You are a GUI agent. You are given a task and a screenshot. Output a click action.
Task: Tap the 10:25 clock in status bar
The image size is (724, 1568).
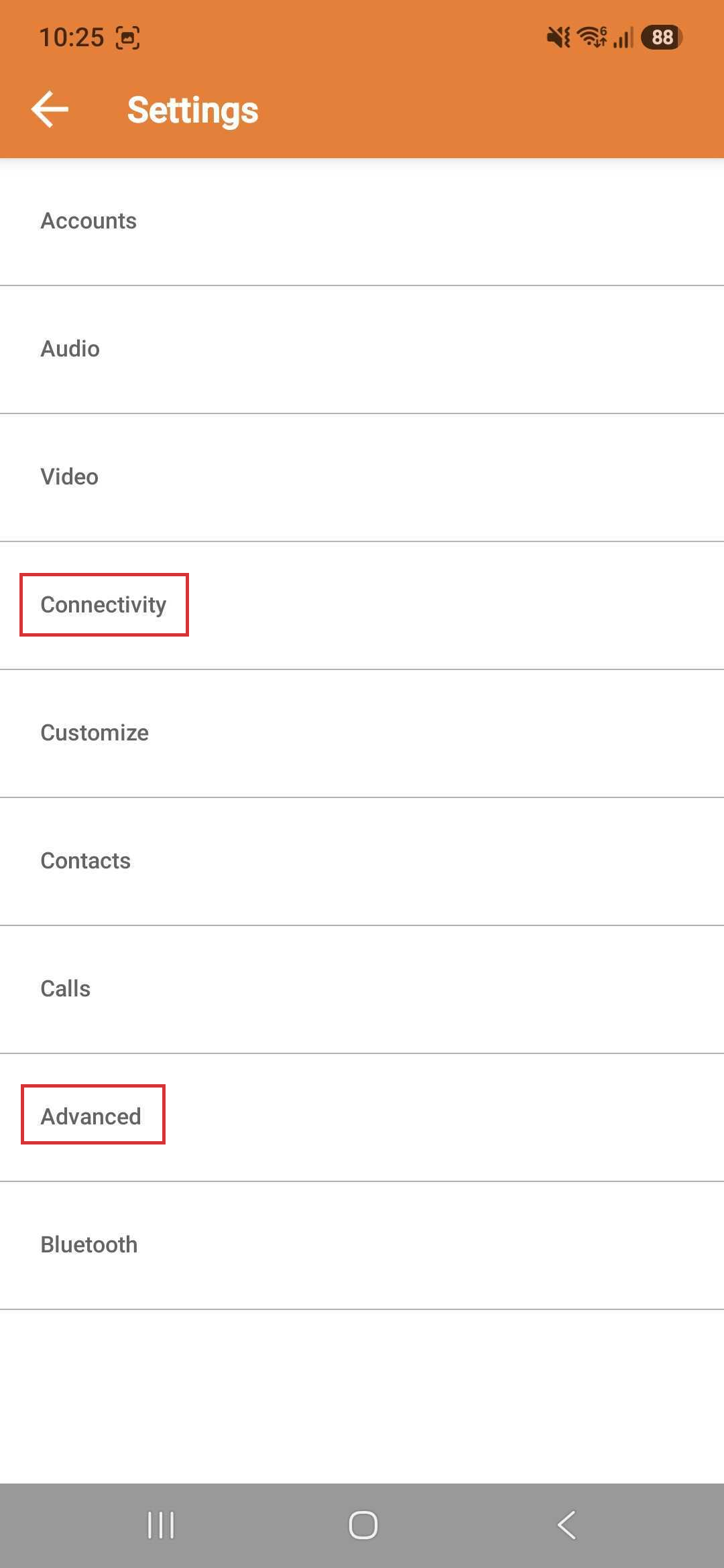(x=72, y=38)
